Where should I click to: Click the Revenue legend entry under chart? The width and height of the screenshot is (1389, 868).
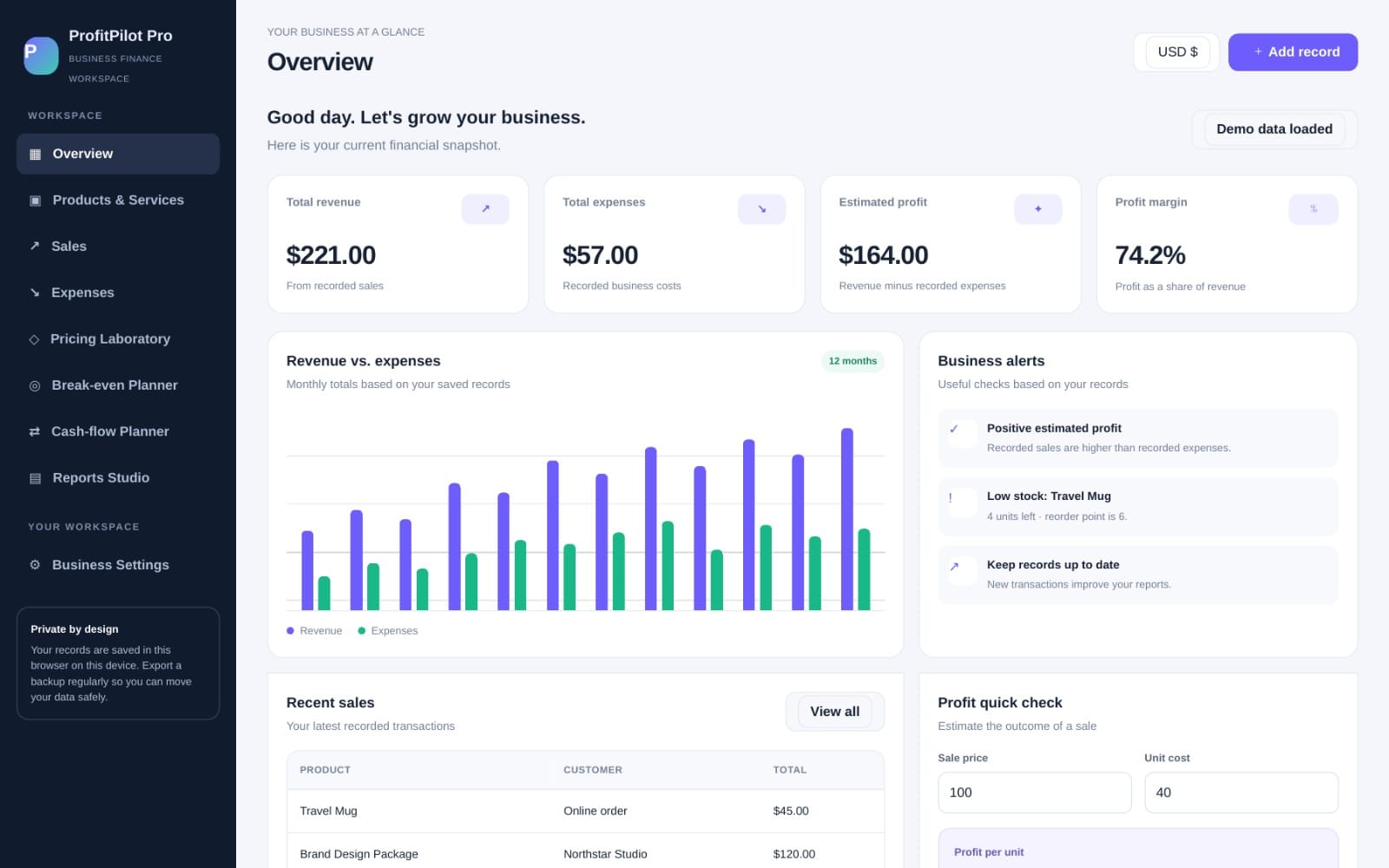(x=314, y=631)
